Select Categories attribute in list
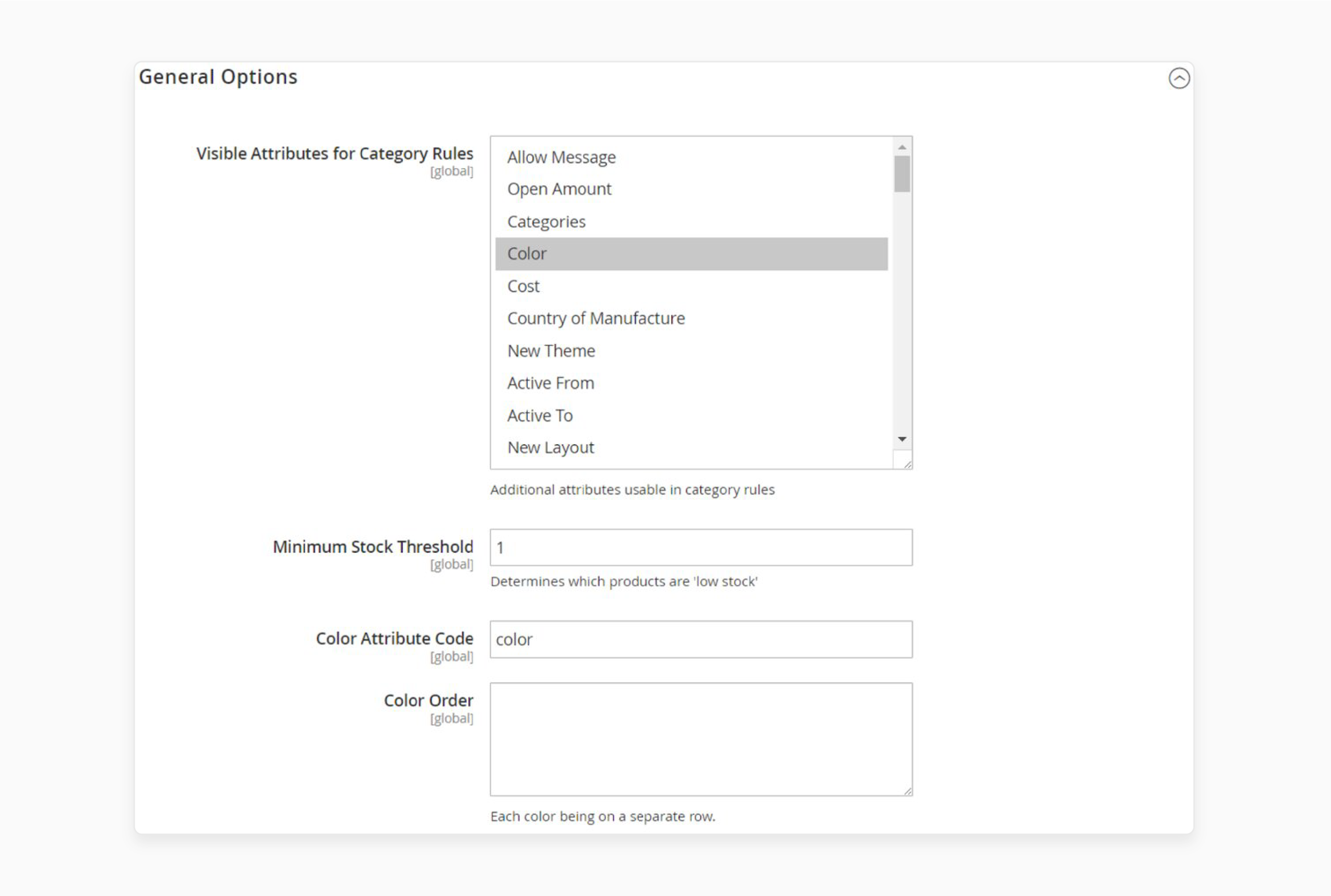This screenshot has height=896, width=1331. pos(691,222)
